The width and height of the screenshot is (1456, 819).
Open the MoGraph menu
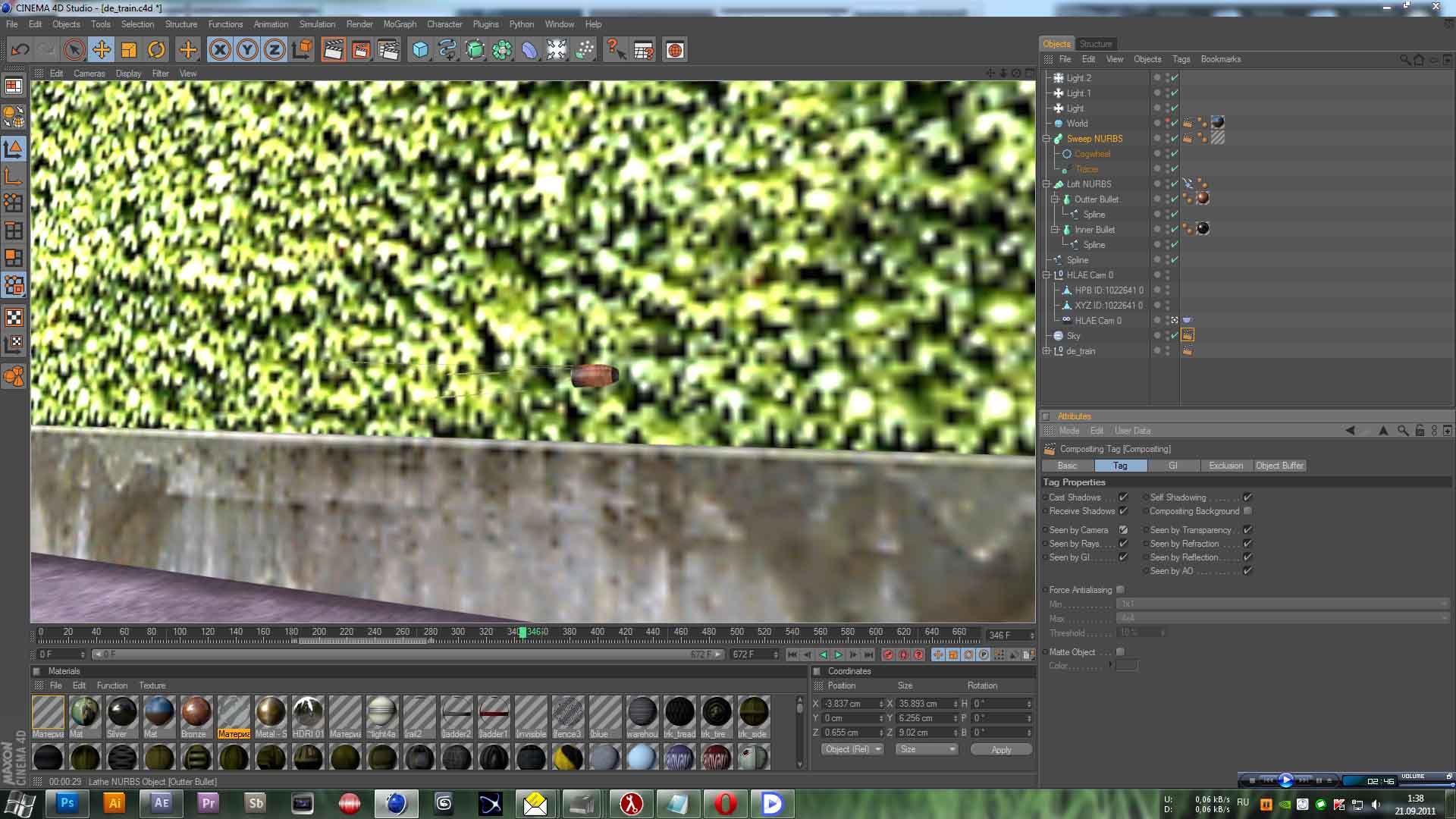coord(399,24)
